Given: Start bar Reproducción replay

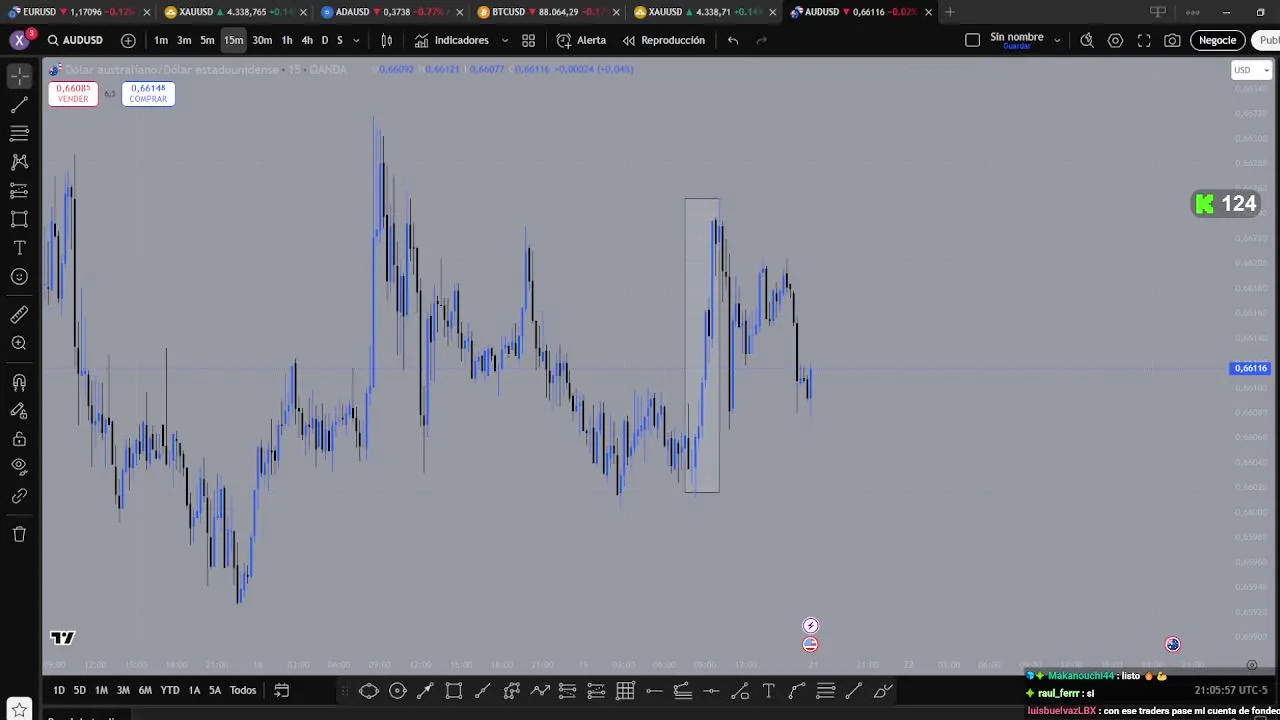Looking at the screenshot, I should tap(664, 40).
